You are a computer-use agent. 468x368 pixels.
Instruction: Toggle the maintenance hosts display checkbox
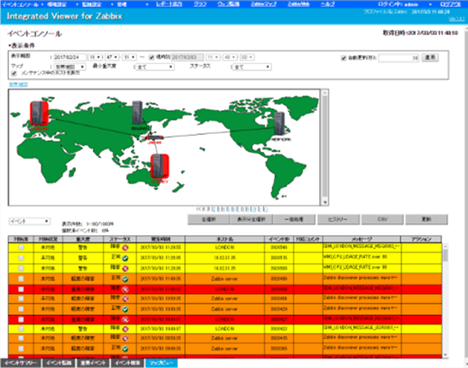coord(14,73)
